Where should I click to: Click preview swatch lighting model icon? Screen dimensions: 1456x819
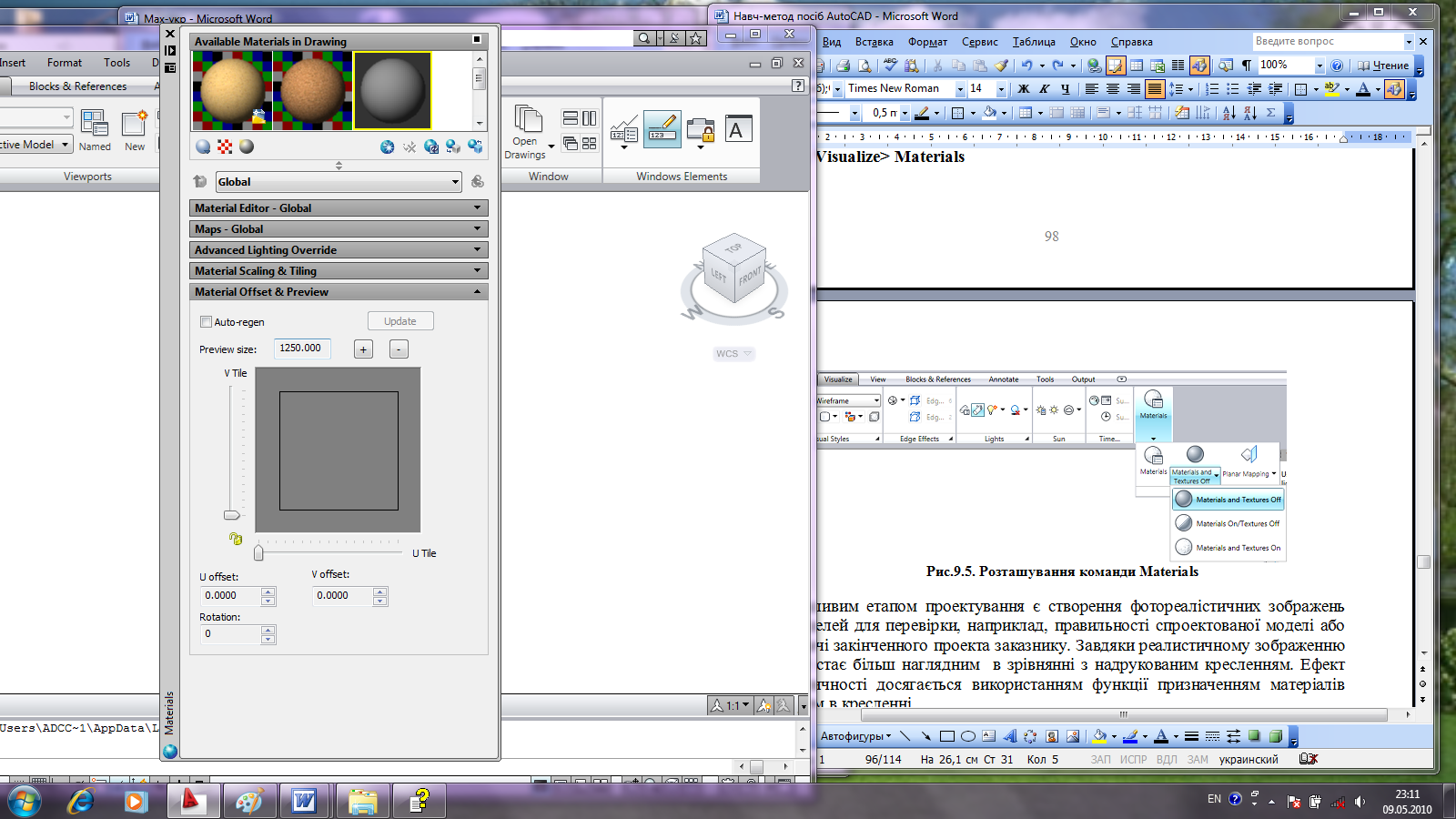coord(247,147)
